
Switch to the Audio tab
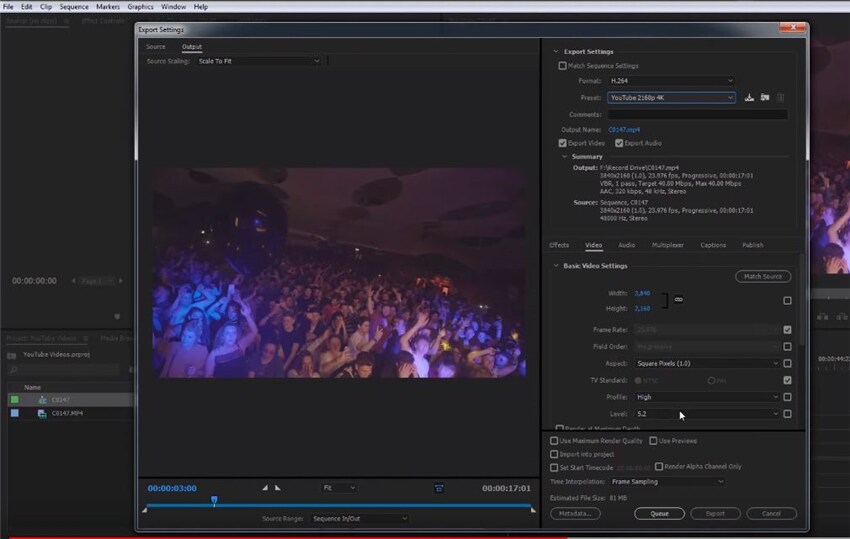point(627,245)
